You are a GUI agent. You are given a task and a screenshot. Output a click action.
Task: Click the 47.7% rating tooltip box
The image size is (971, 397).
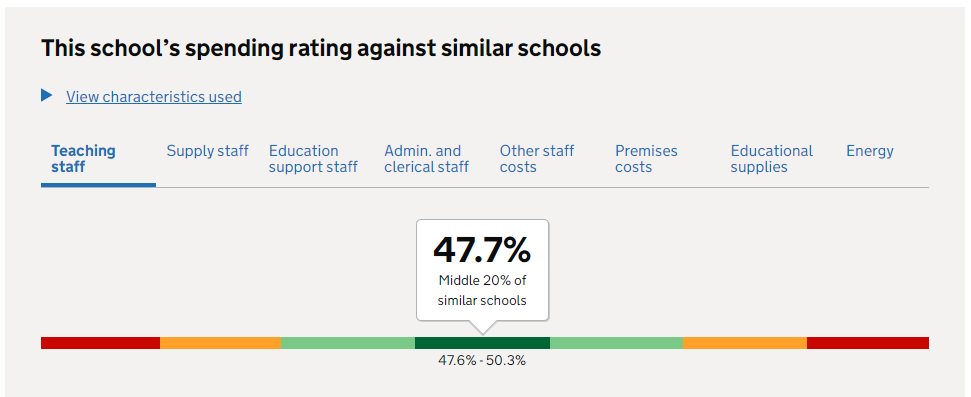tap(482, 270)
